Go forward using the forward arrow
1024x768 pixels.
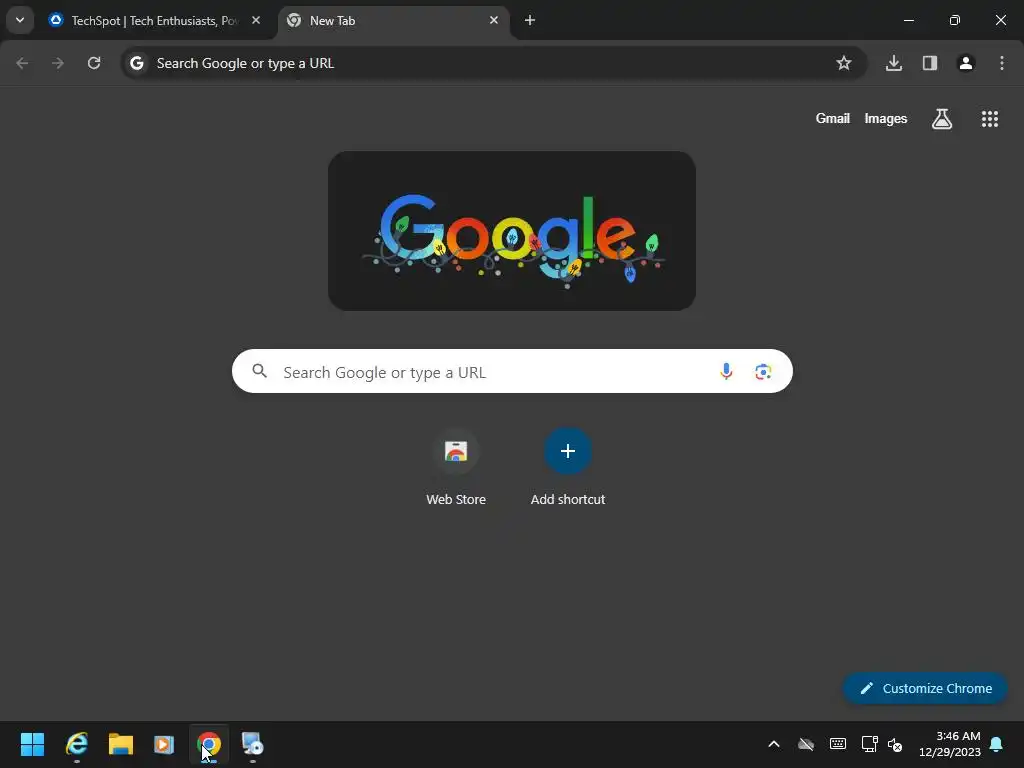58,63
